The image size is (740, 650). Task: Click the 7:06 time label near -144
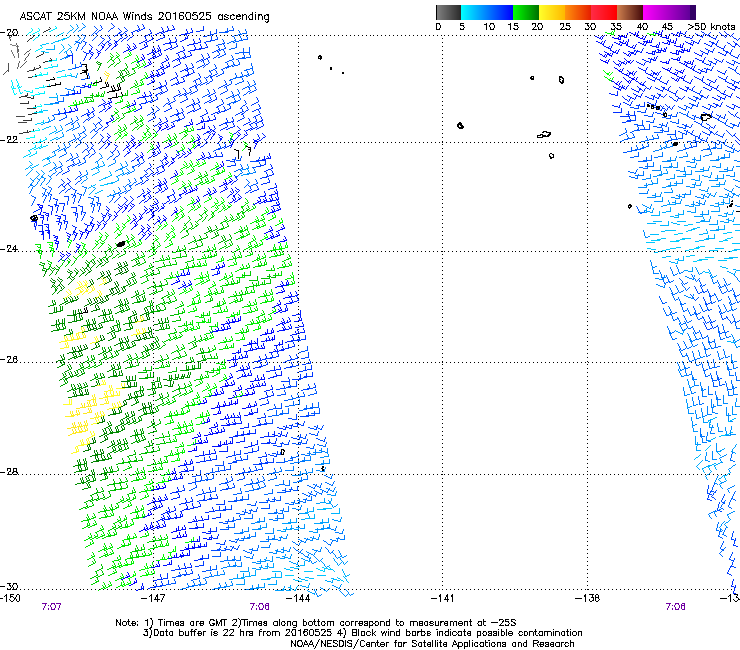tap(260, 607)
